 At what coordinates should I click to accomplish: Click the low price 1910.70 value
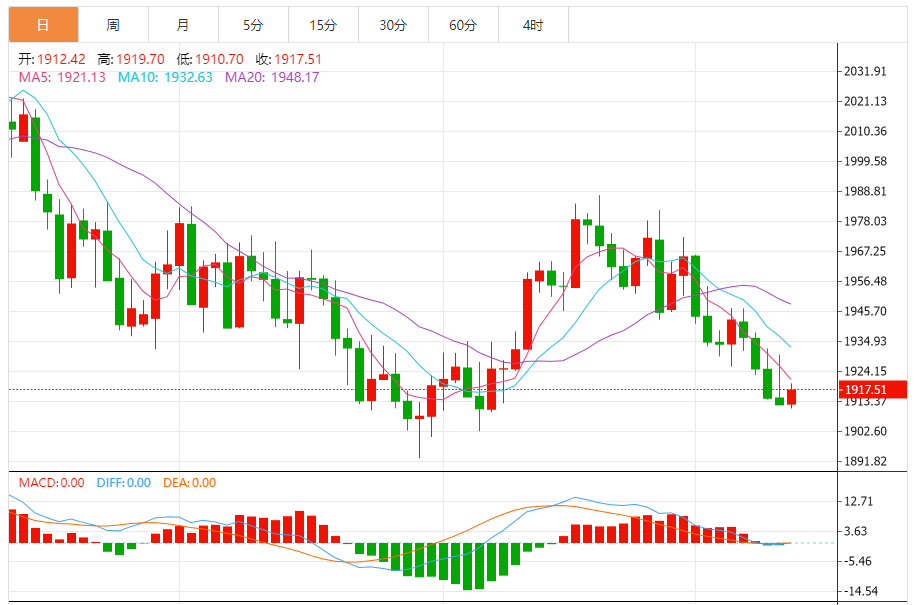coord(219,59)
